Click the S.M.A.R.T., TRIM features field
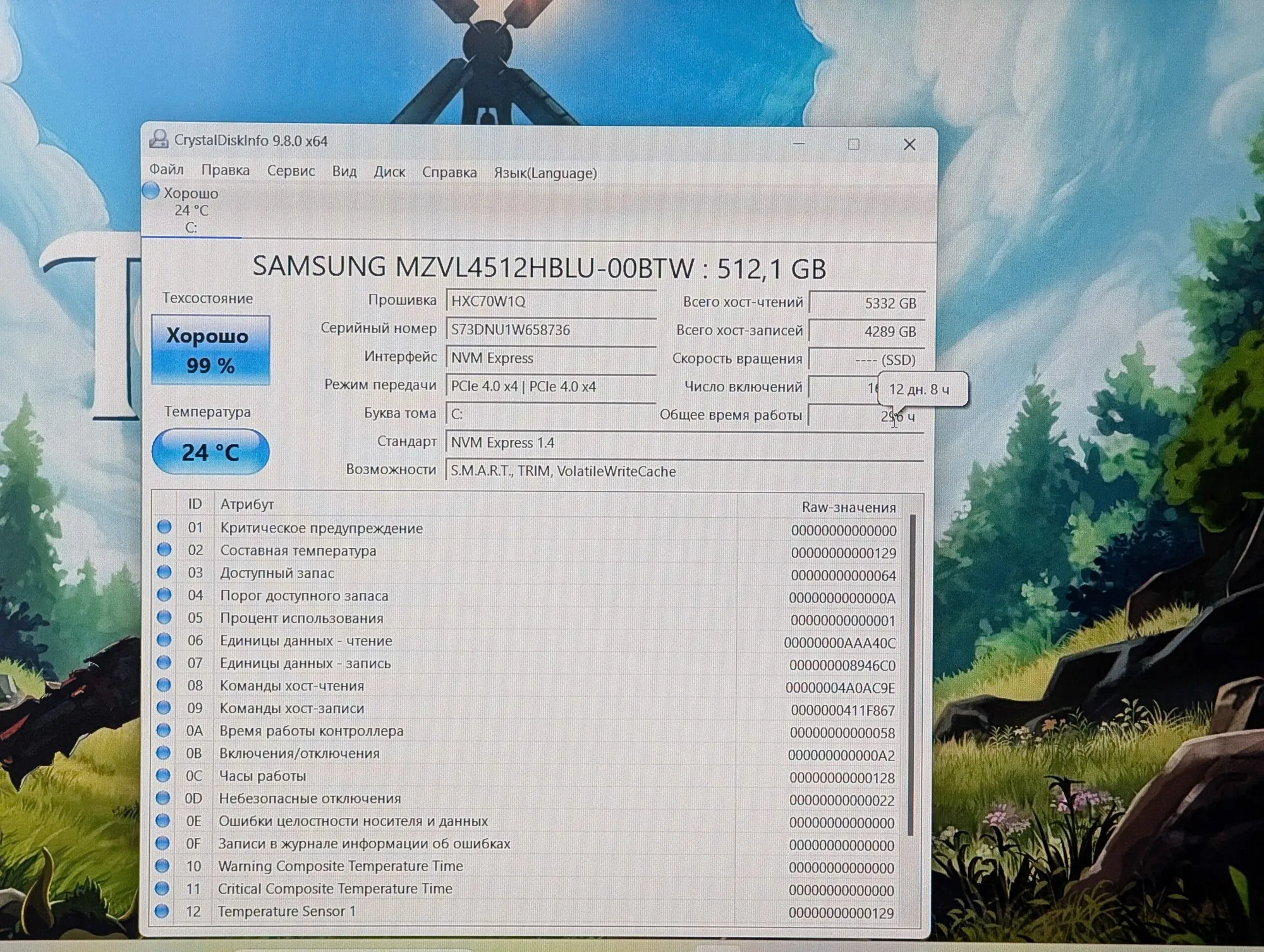 point(685,471)
